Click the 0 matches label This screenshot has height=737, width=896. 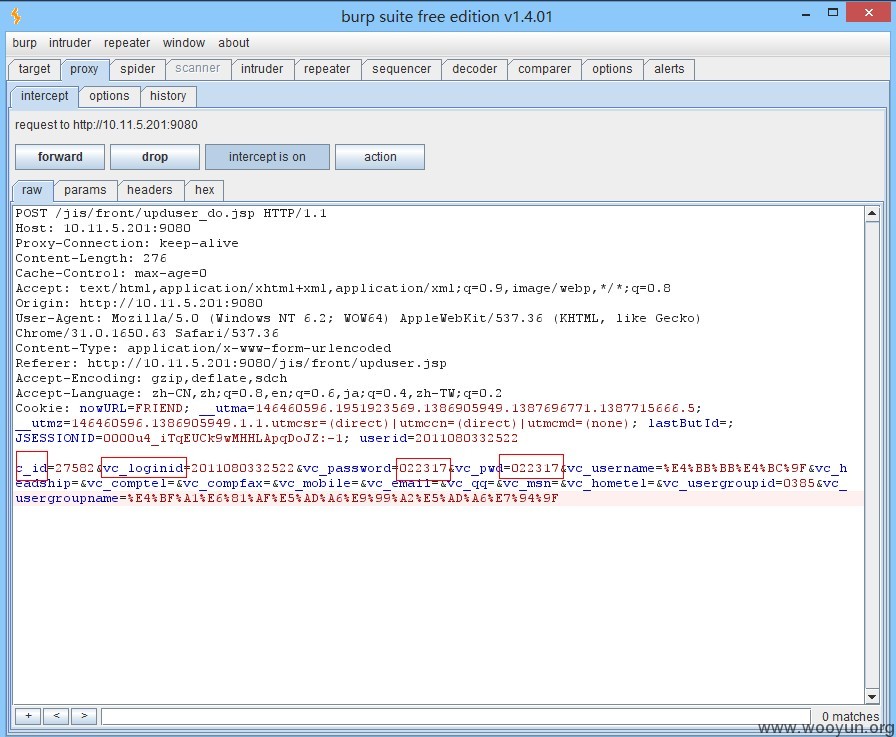(x=850, y=716)
